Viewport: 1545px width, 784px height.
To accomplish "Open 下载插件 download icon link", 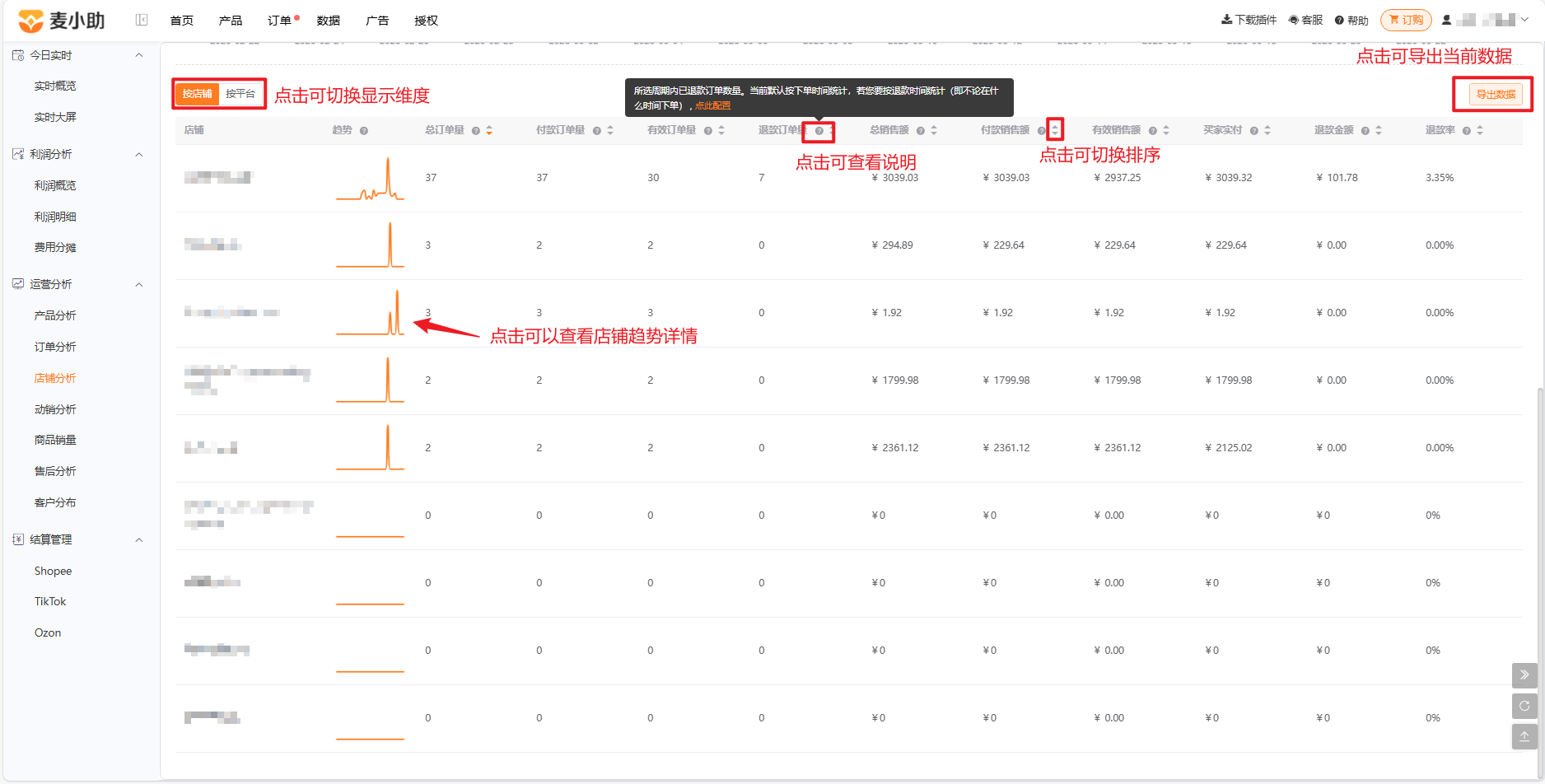I will (1249, 20).
